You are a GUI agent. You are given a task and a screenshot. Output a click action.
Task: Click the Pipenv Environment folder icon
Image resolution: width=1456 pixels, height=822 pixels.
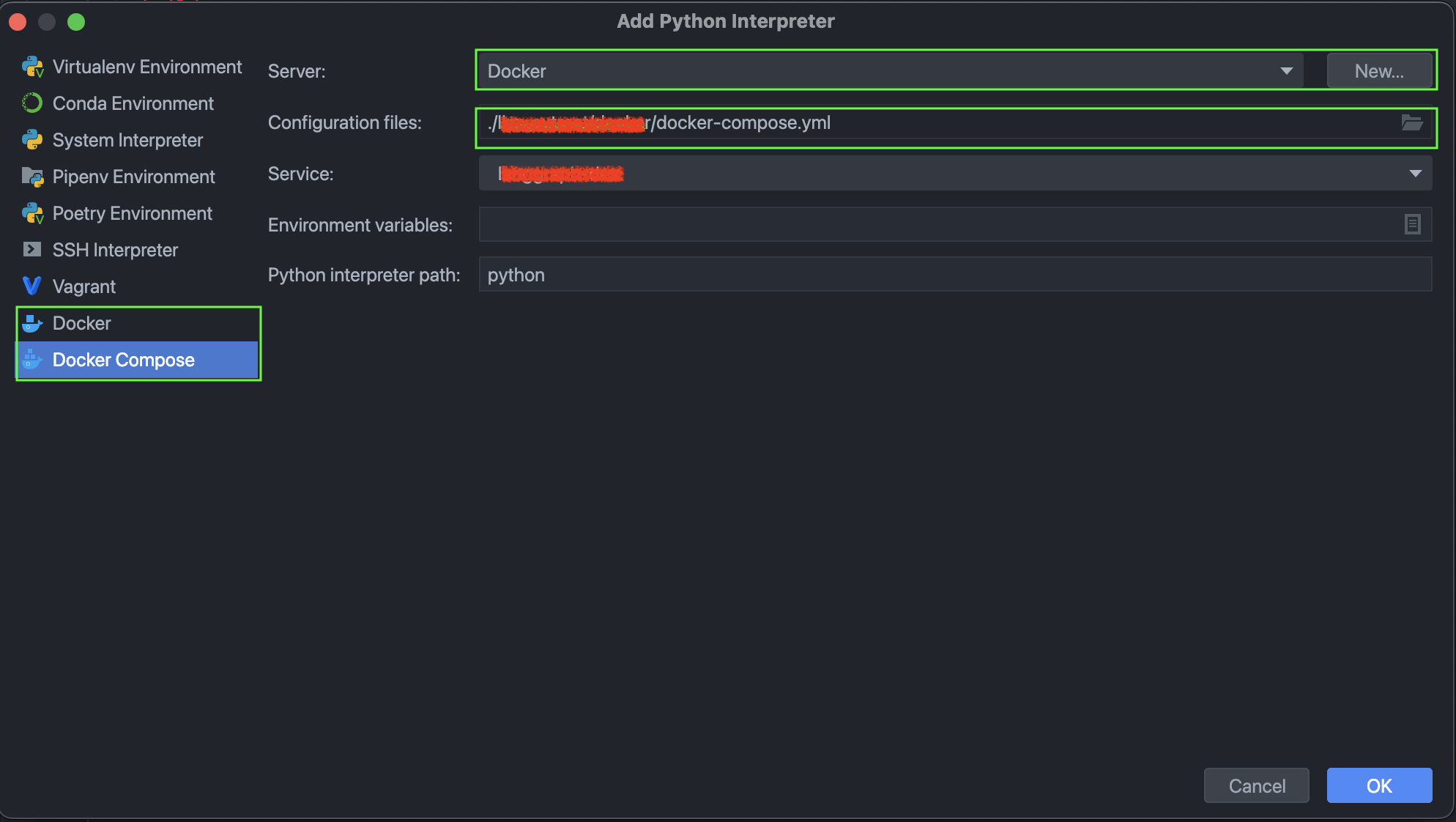(x=32, y=177)
